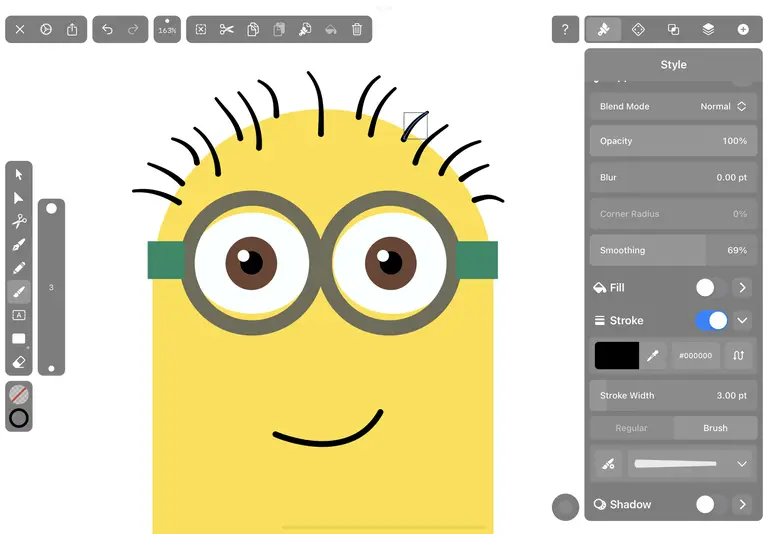768x534 pixels.
Task: Click the Stroke Width 3.00 pt slider
Action: coord(673,395)
